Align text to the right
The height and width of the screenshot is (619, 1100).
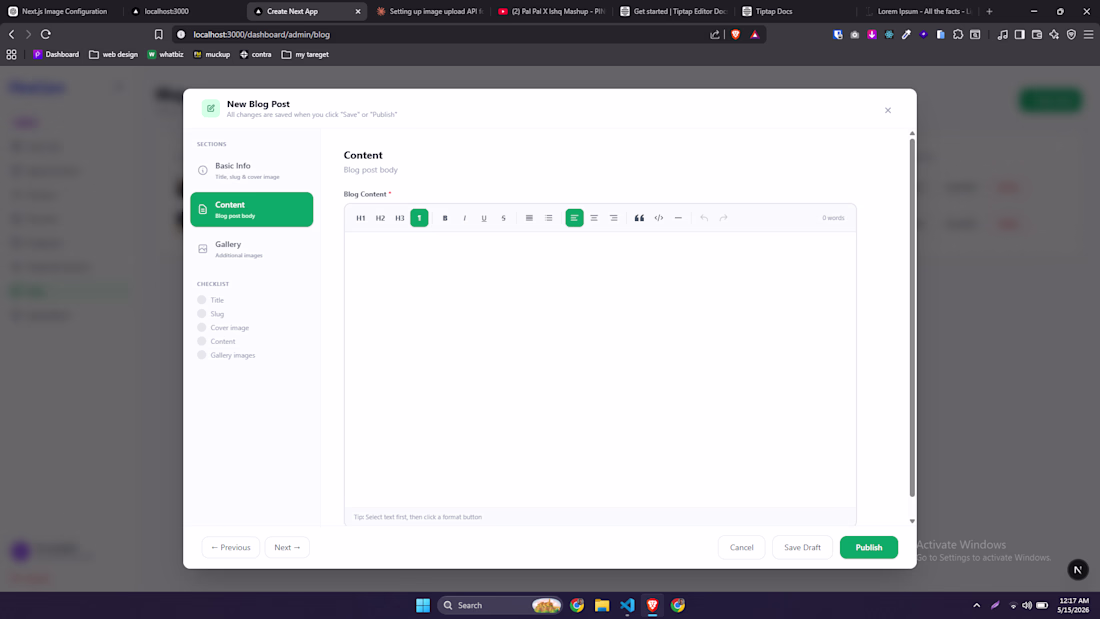click(x=613, y=218)
